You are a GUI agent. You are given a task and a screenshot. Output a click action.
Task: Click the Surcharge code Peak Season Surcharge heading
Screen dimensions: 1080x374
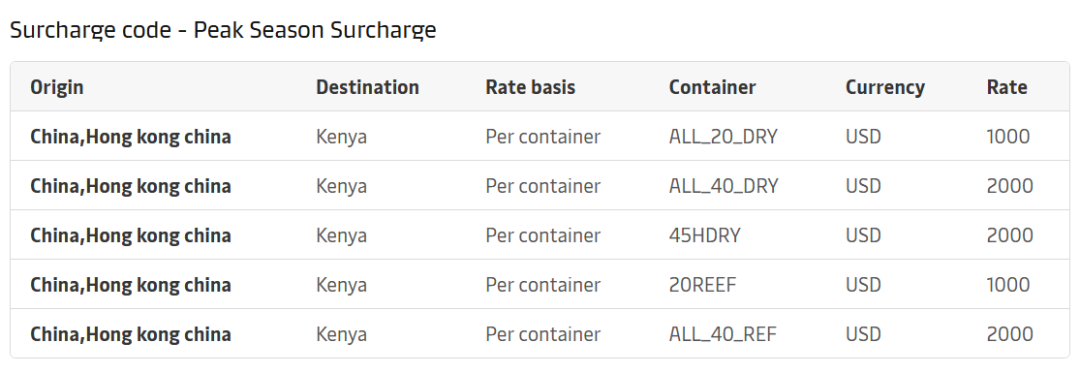coord(223,30)
